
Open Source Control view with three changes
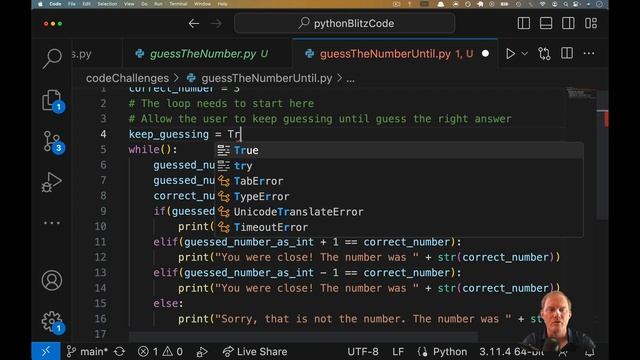tap(52, 142)
